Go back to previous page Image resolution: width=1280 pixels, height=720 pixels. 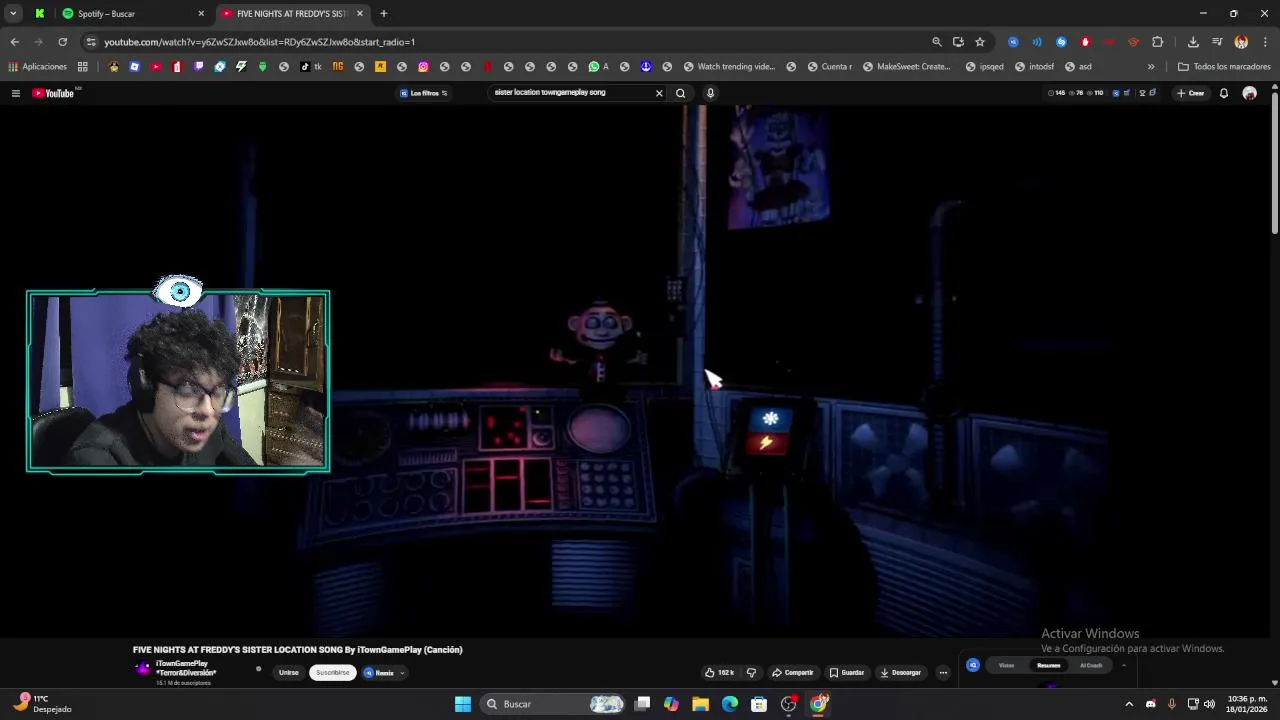tap(14, 42)
